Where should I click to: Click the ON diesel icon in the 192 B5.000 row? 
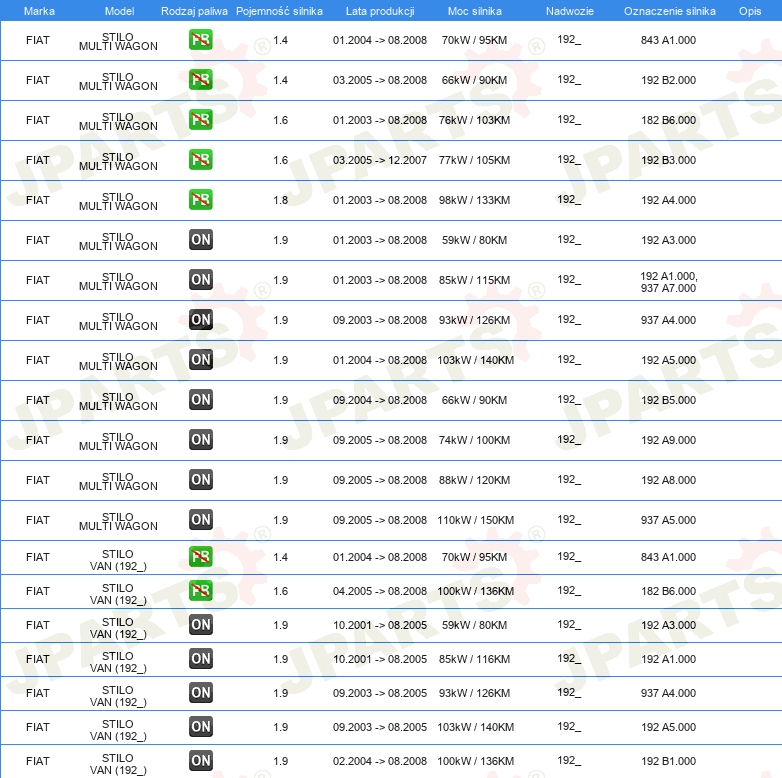tap(200, 400)
